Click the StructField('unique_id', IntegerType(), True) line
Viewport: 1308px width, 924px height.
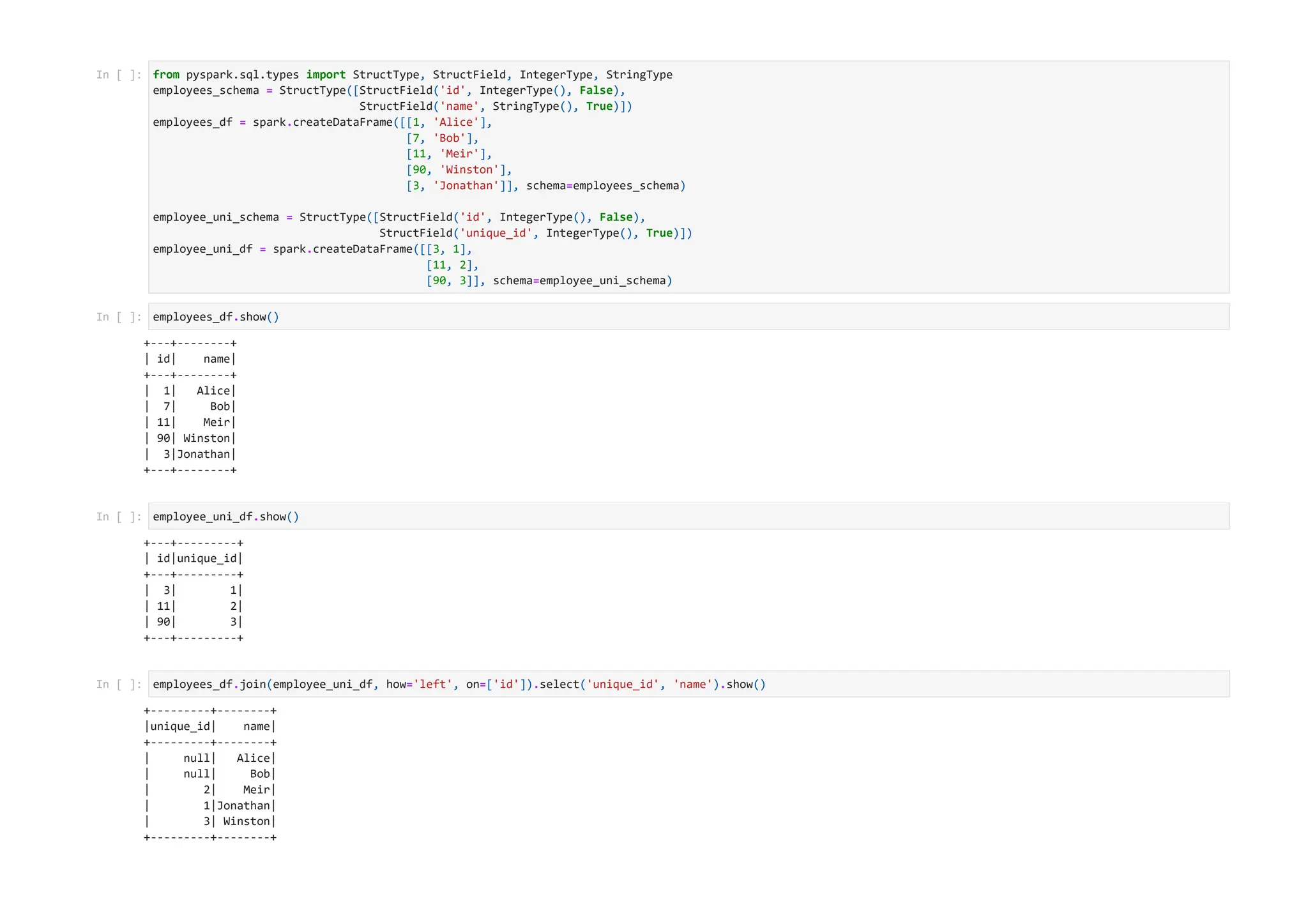pyautogui.click(x=535, y=233)
